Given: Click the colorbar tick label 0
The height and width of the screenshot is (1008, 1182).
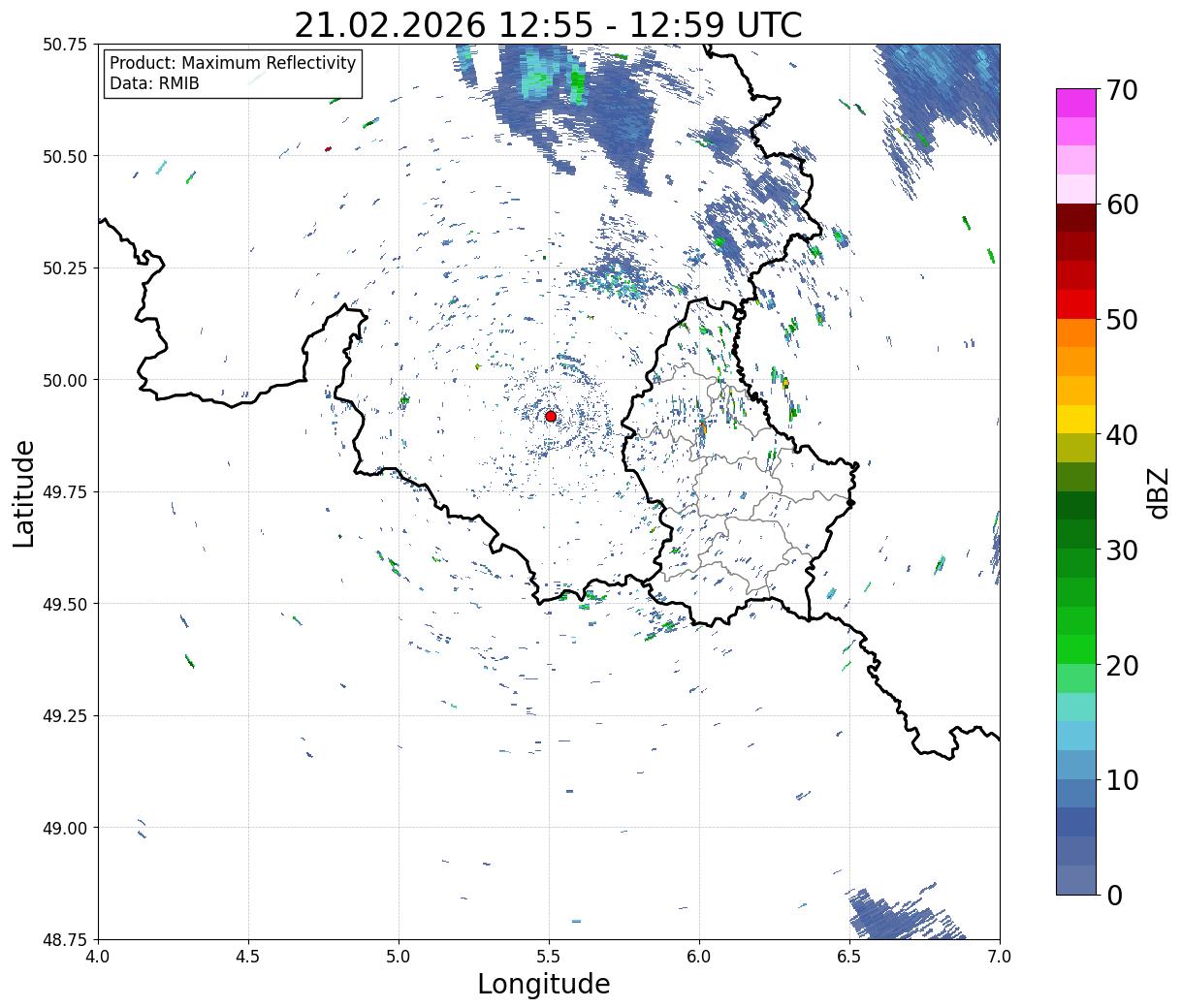Looking at the screenshot, I should click(1114, 896).
